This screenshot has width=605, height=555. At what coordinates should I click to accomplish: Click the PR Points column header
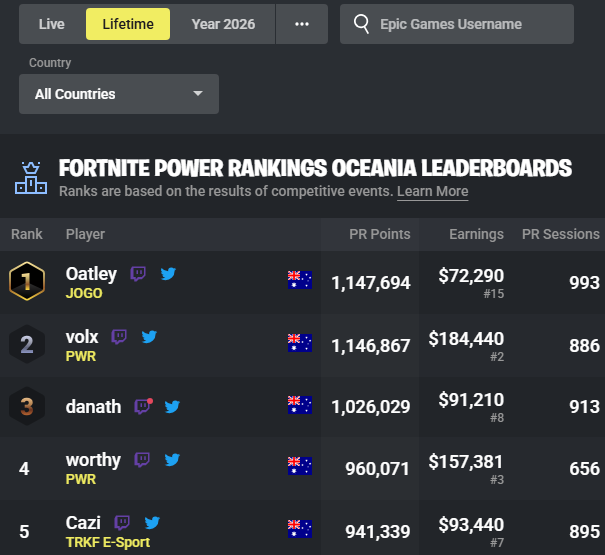[x=380, y=234]
